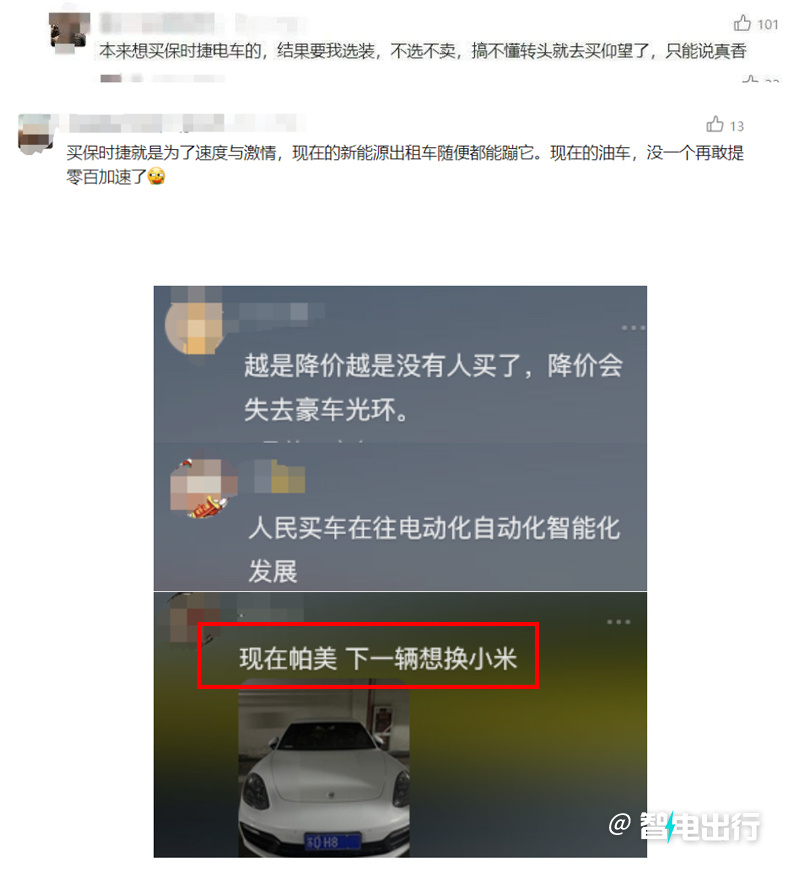Click the comment 人民买车在往电动化自动化智能化发展
This screenshot has width=800, height=870.
(434, 549)
